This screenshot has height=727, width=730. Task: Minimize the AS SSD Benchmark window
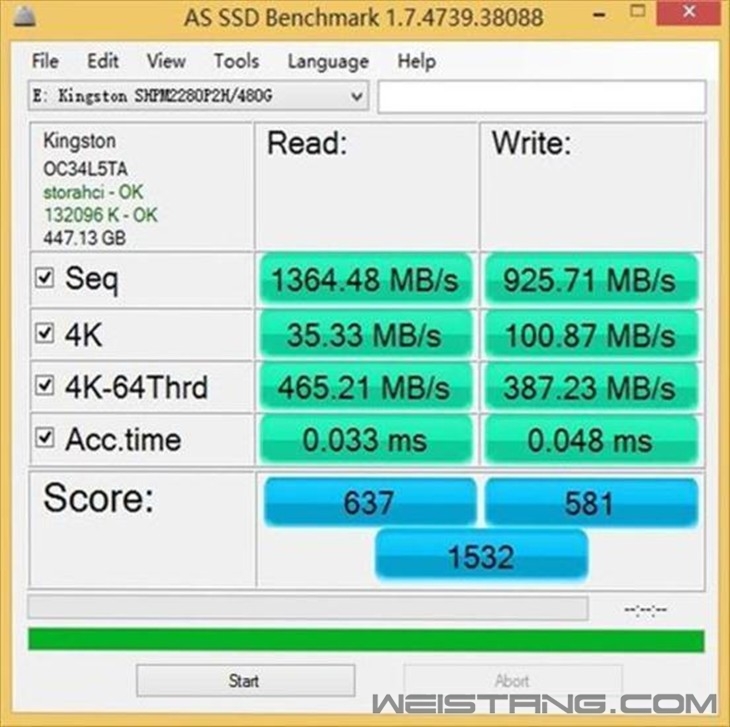[x=600, y=15]
